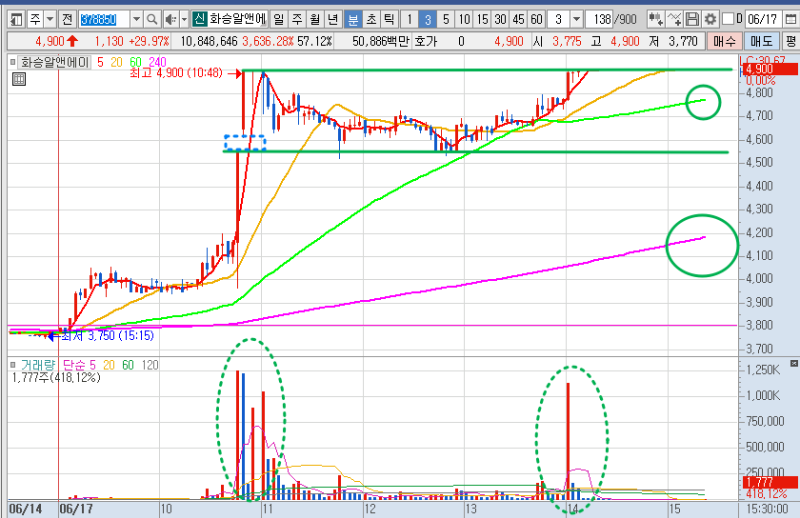800x518 pixels.
Task: Open the calendar date picker icon
Action: (x=790, y=19)
